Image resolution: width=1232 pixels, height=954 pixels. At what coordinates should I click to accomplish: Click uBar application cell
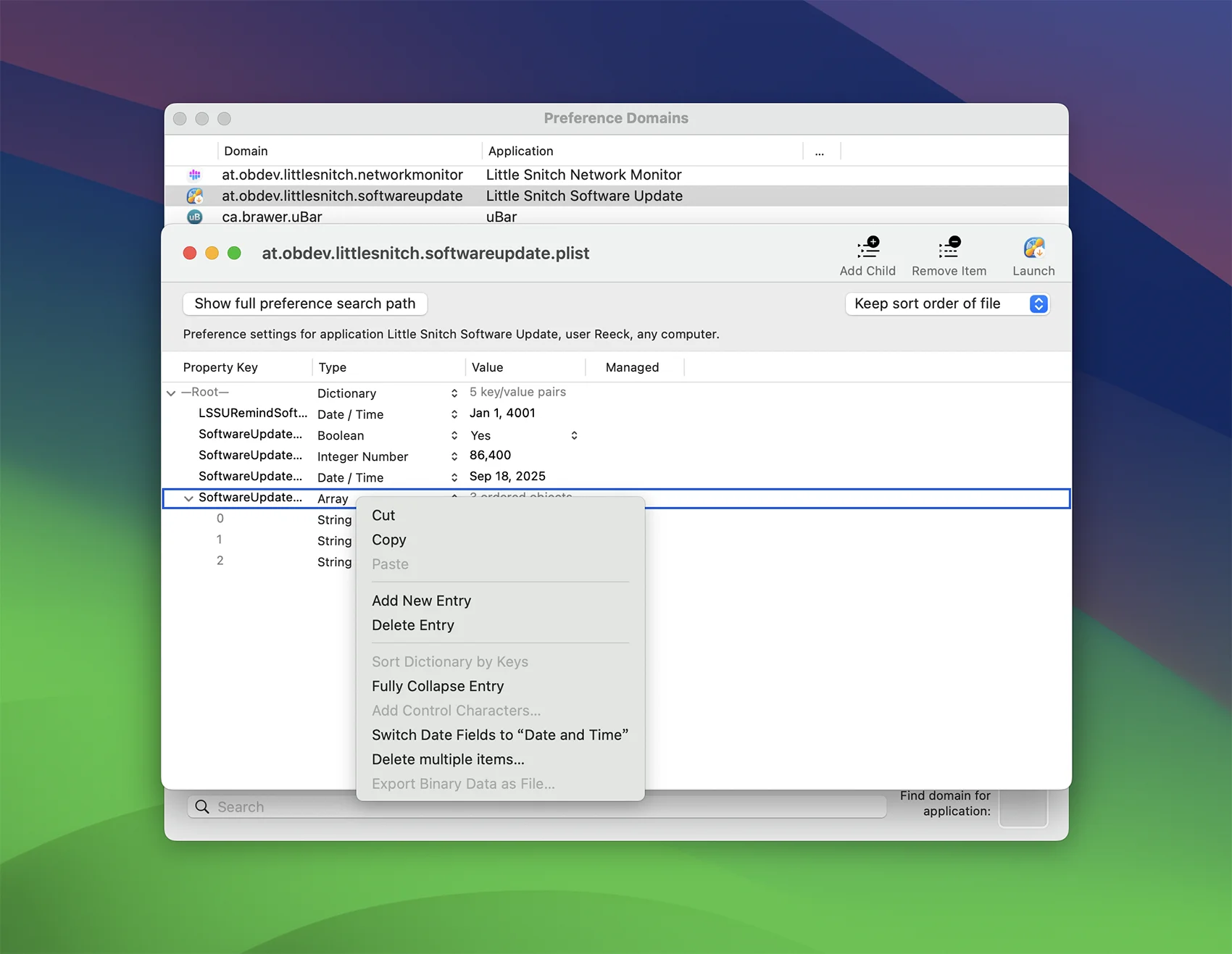pyautogui.click(x=501, y=217)
